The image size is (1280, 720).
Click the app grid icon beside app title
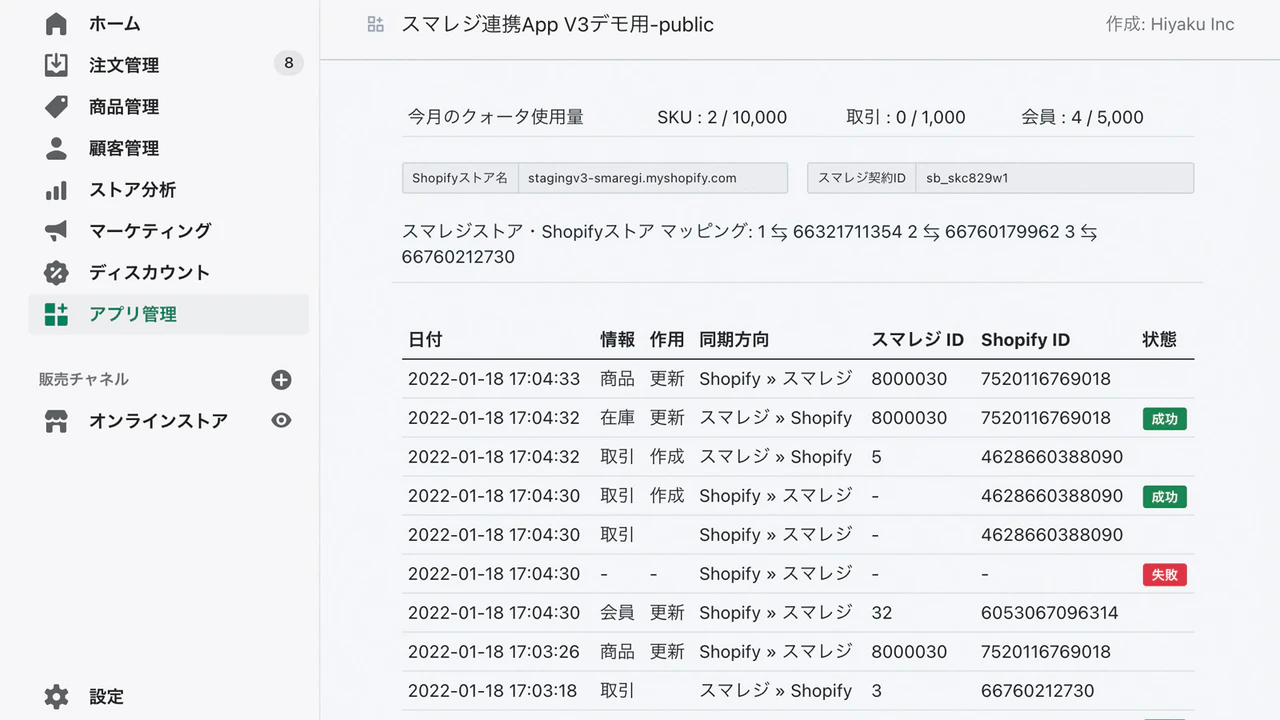pos(376,24)
